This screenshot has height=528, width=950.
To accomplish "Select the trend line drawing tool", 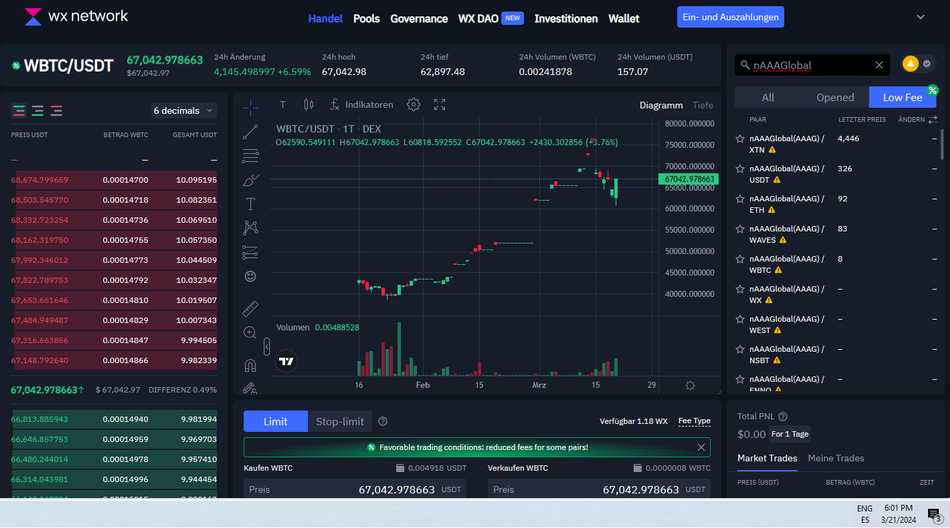I will (x=250, y=131).
